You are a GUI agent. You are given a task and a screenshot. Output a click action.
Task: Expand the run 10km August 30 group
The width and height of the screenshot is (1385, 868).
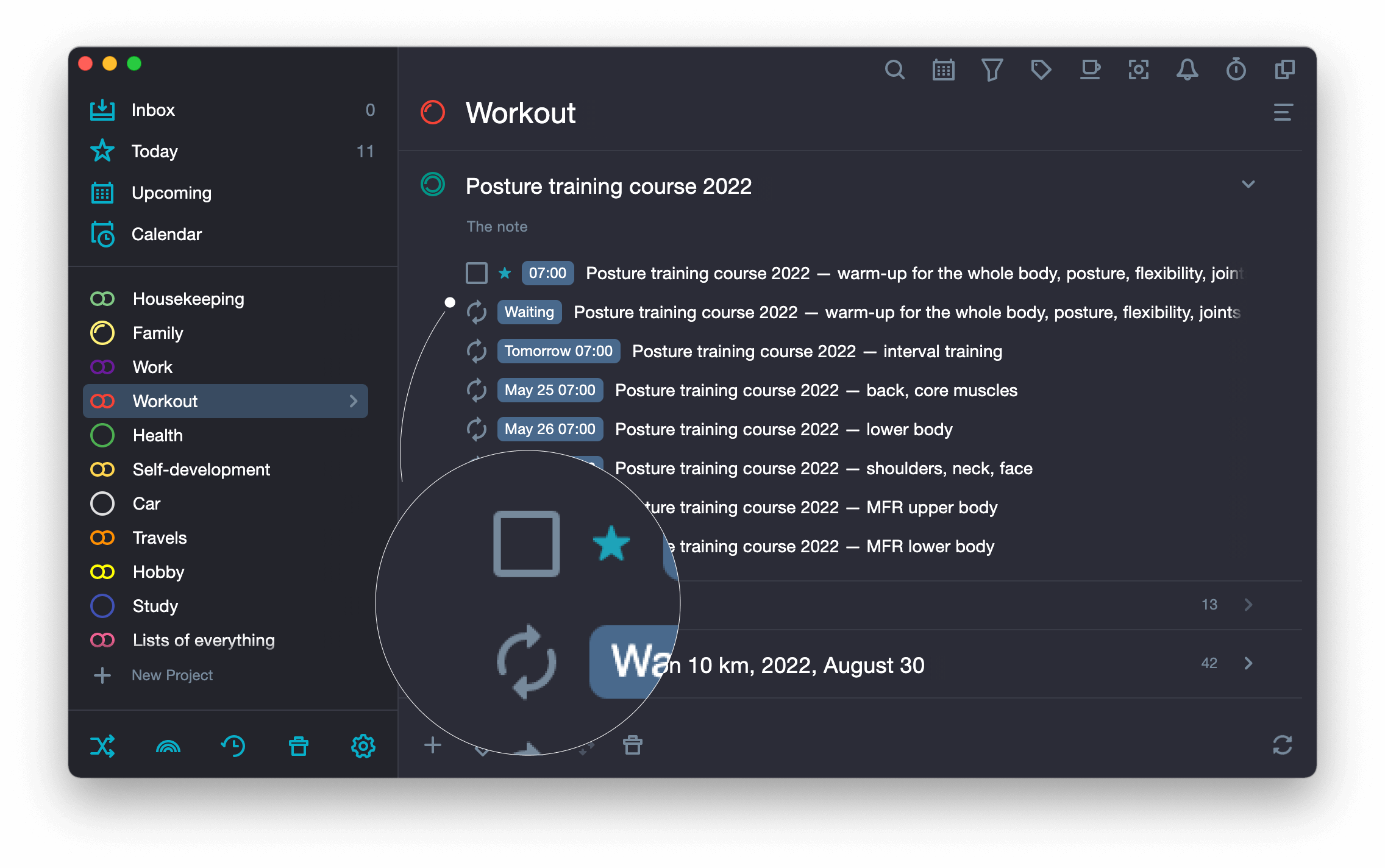(x=1250, y=663)
